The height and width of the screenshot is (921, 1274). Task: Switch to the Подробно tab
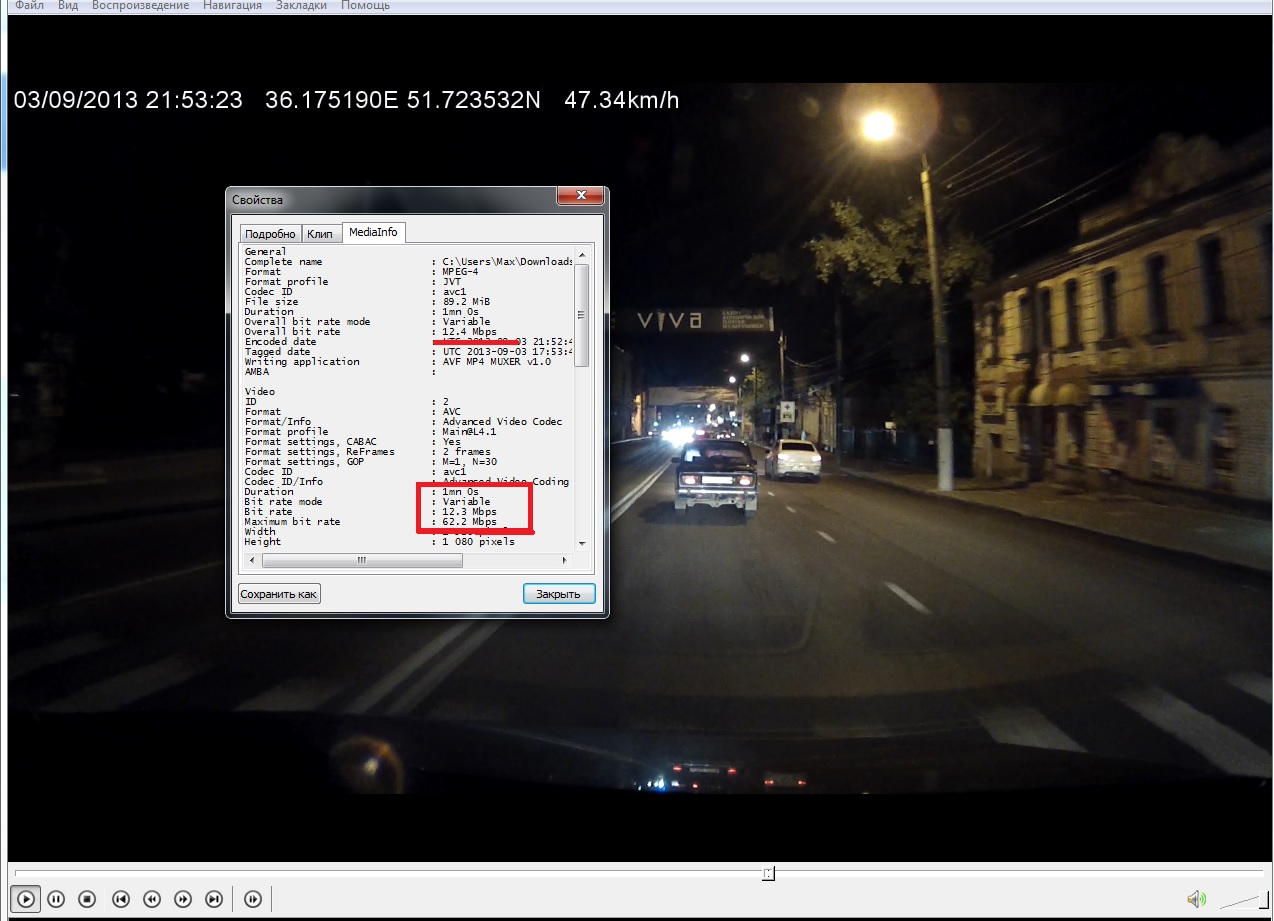point(270,234)
